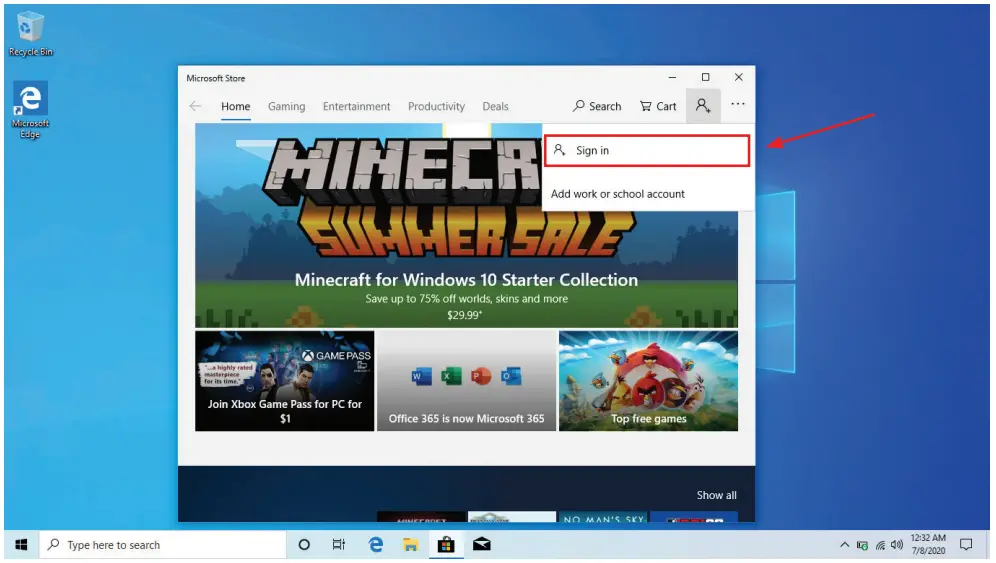Choose Add work or school account

(x=618, y=194)
